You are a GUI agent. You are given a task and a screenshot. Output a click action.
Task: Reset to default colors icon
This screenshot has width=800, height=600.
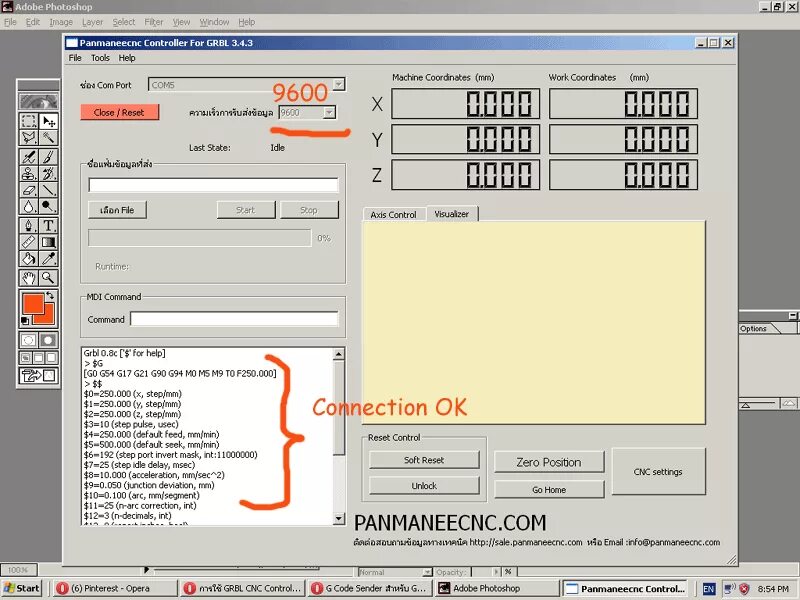point(24,321)
